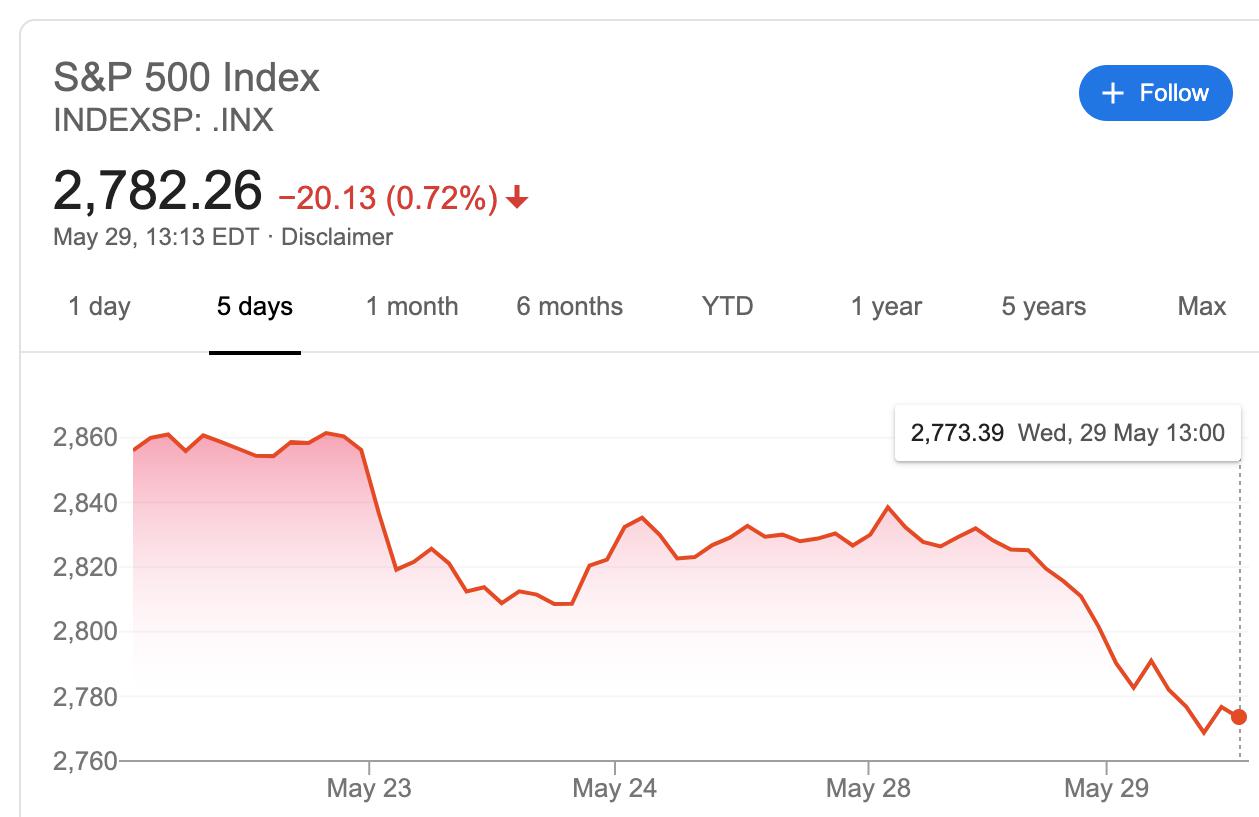This screenshot has width=1259, height=817.
Task: Switch to the 1 day tab
Action: pyautogui.click(x=99, y=306)
